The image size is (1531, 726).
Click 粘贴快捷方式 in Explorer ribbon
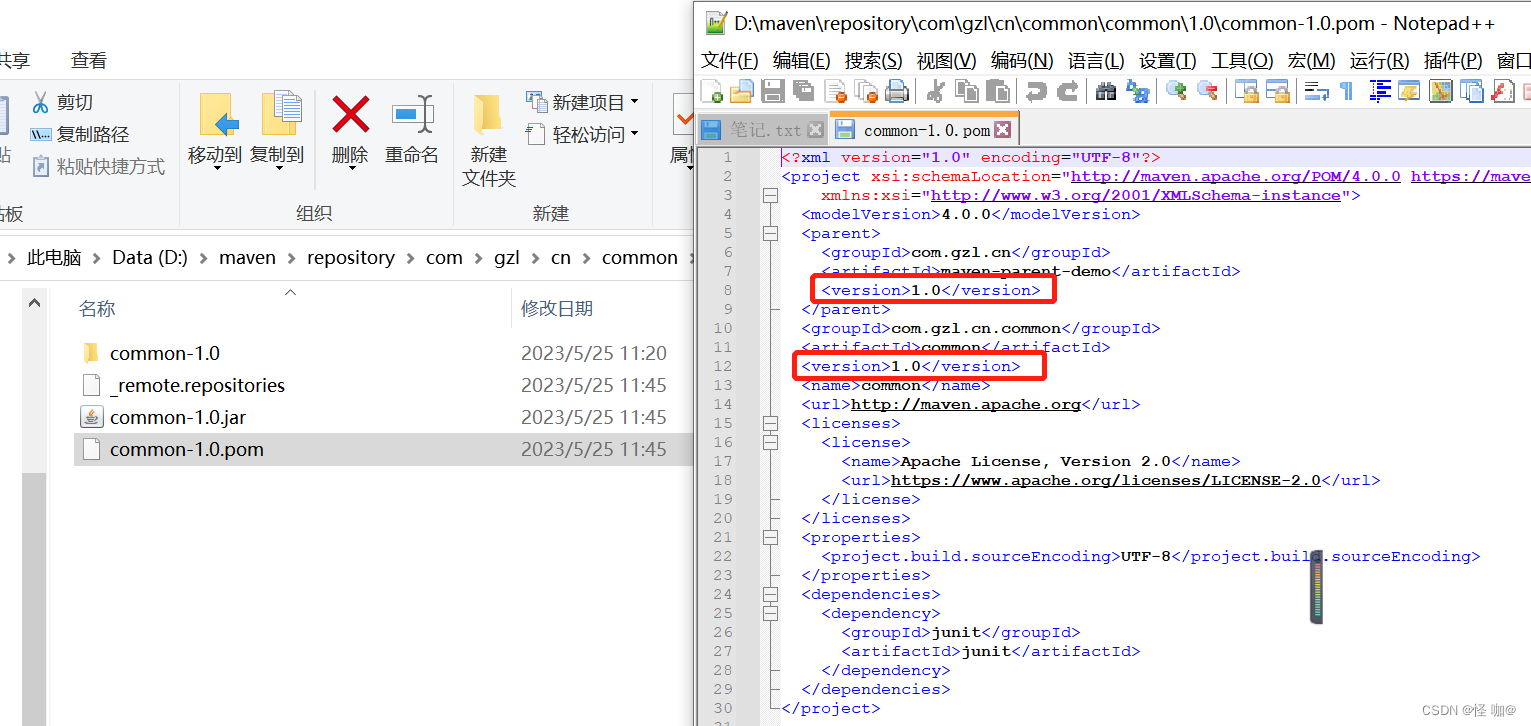pyautogui.click(x=98, y=166)
